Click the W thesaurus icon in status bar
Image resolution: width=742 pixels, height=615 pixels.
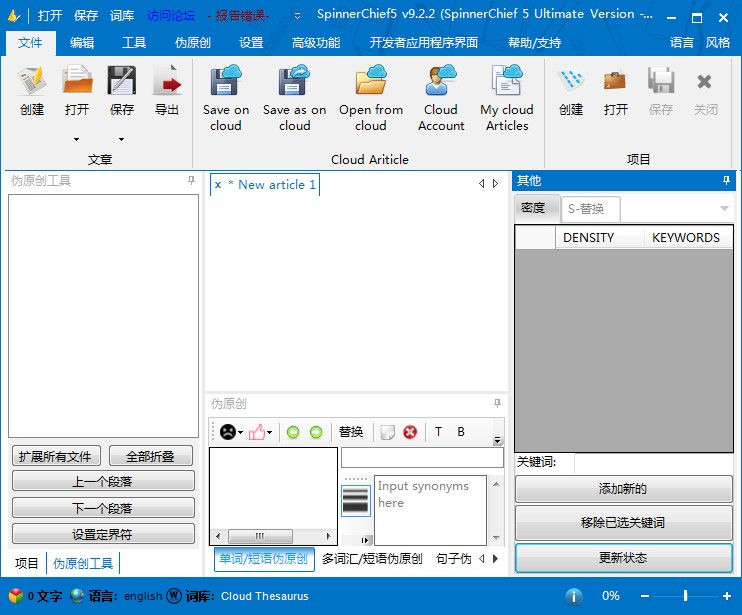[x=174, y=596]
